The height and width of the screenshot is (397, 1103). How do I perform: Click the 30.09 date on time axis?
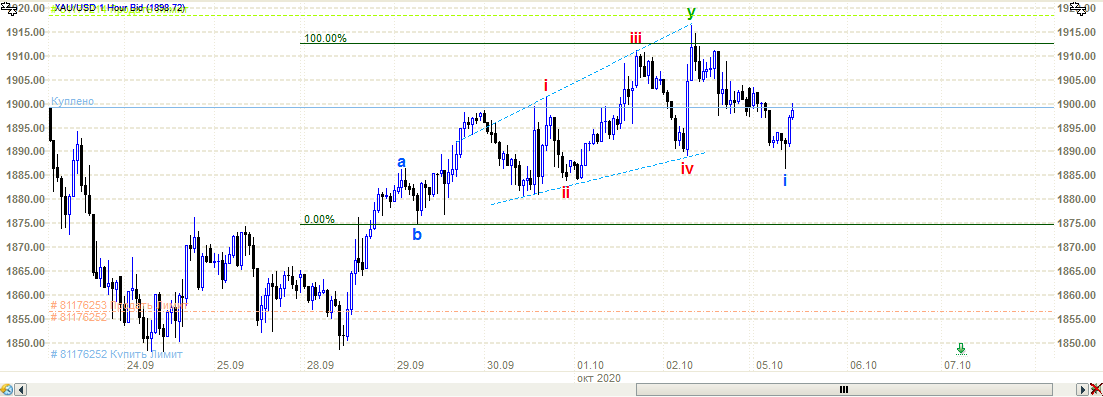500,365
